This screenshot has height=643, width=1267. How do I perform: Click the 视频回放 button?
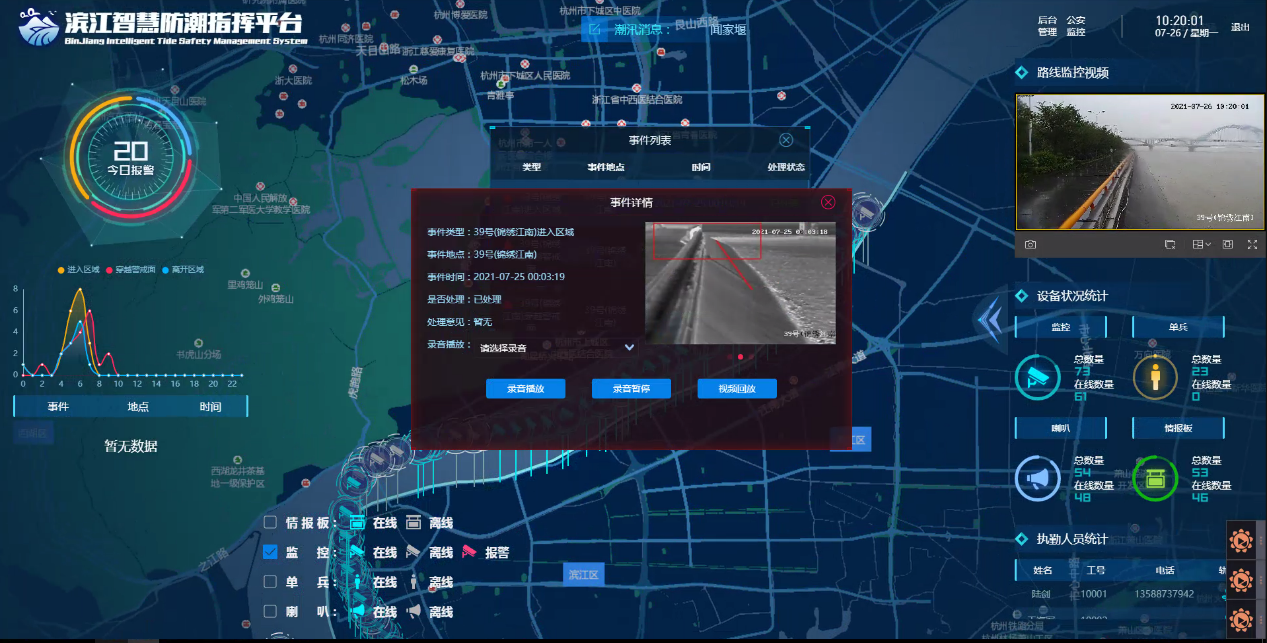pos(737,388)
